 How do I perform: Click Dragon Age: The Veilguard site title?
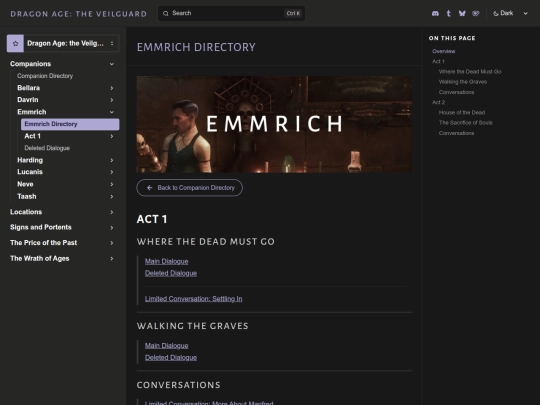click(x=79, y=14)
